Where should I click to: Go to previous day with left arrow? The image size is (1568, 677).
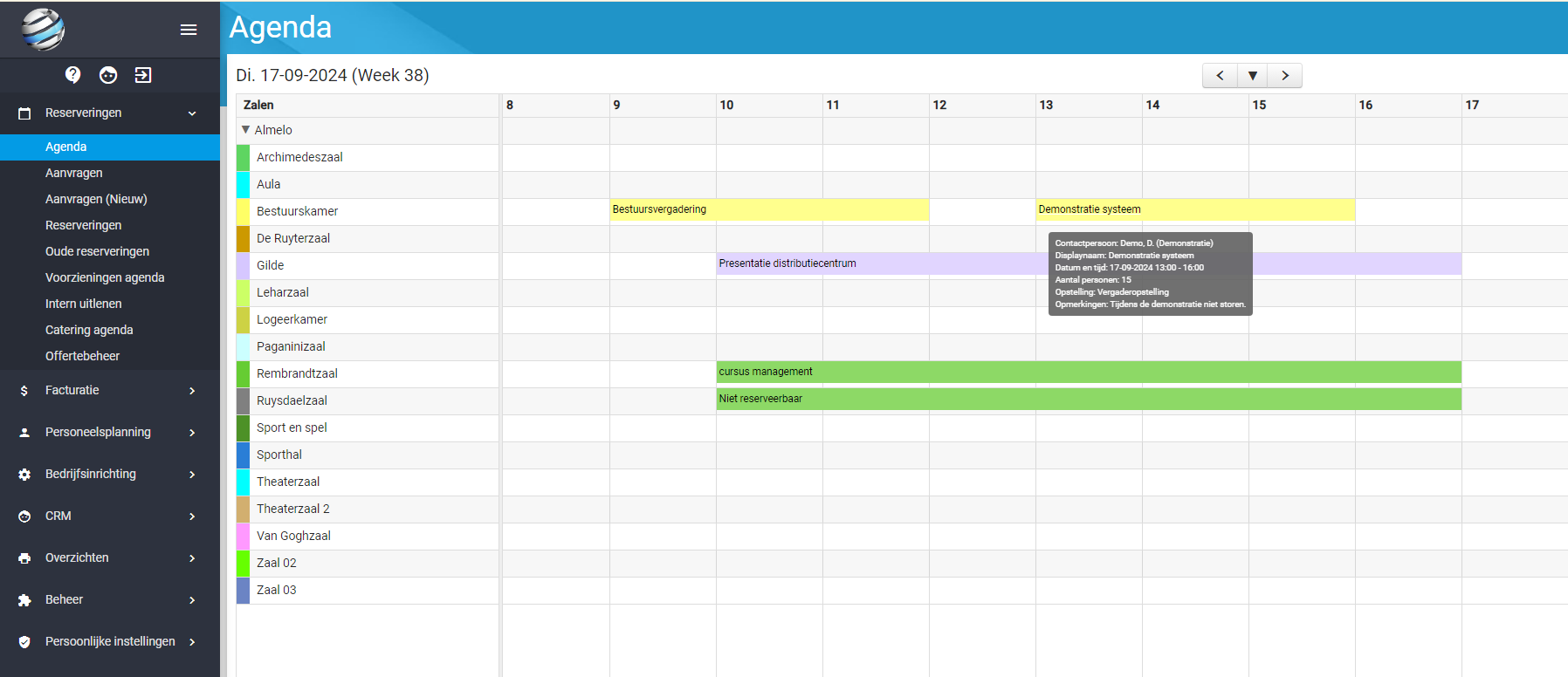click(x=1220, y=76)
